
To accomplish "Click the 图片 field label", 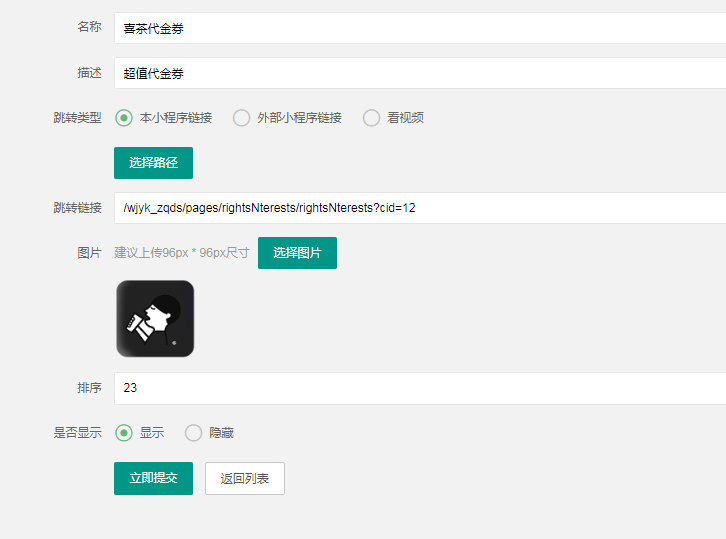I will pos(89,253).
